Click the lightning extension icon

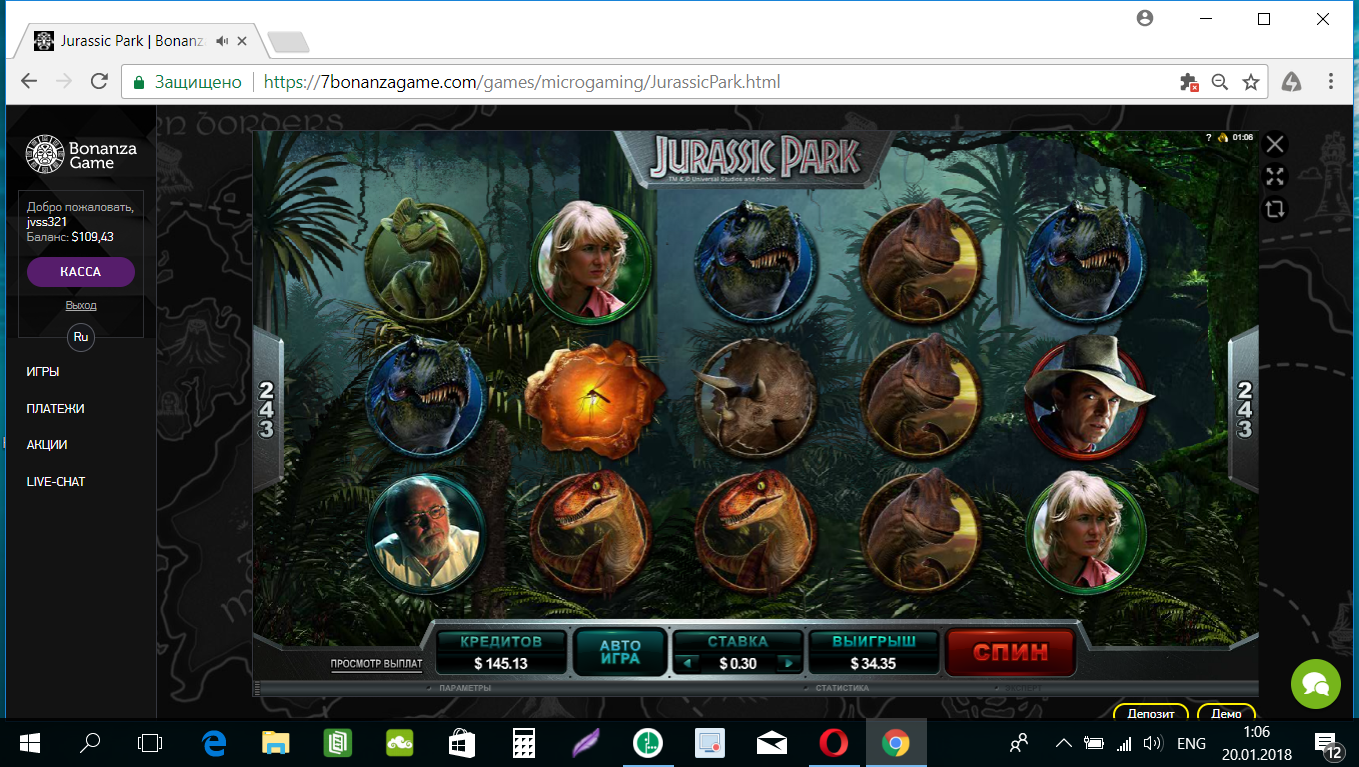1292,82
